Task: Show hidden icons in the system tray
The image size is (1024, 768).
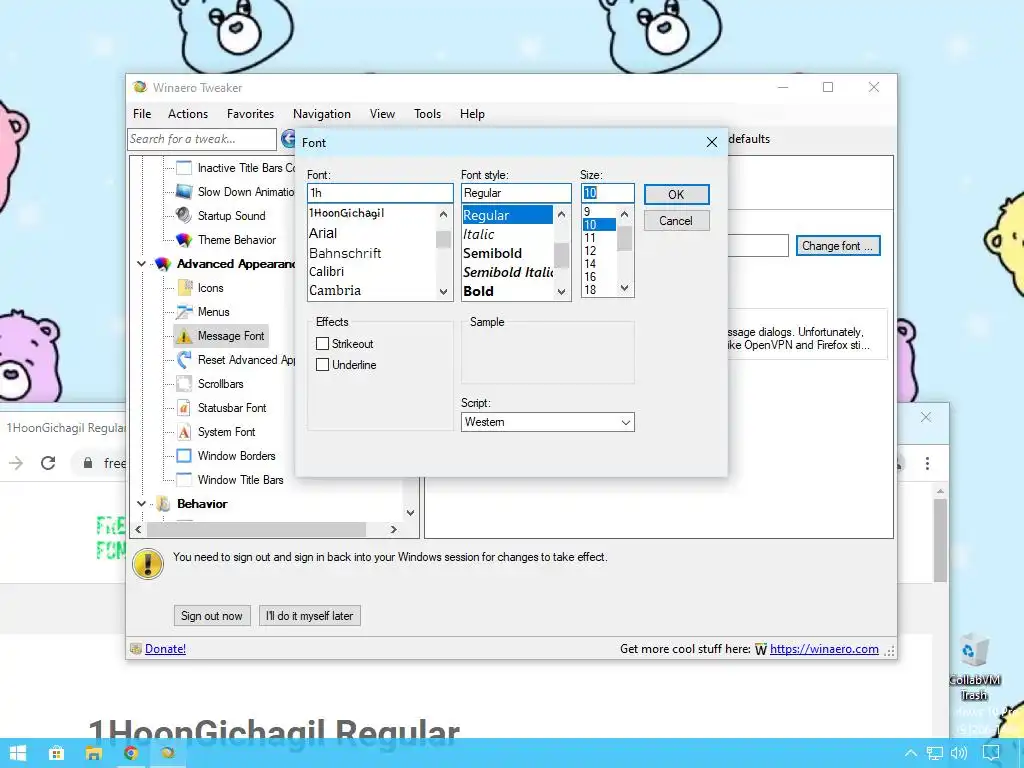Action: coord(910,754)
